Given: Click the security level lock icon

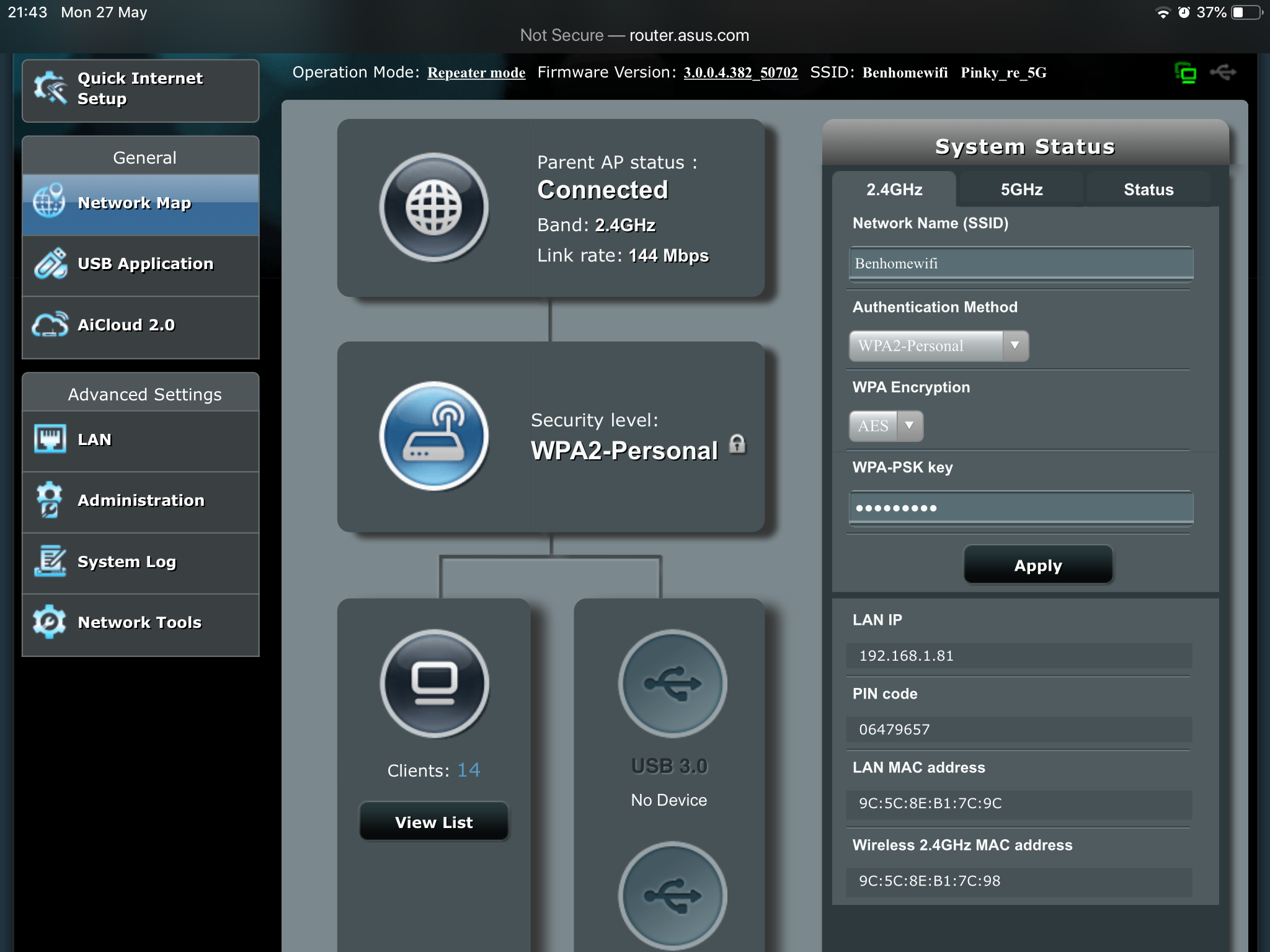Looking at the screenshot, I should [737, 444].
